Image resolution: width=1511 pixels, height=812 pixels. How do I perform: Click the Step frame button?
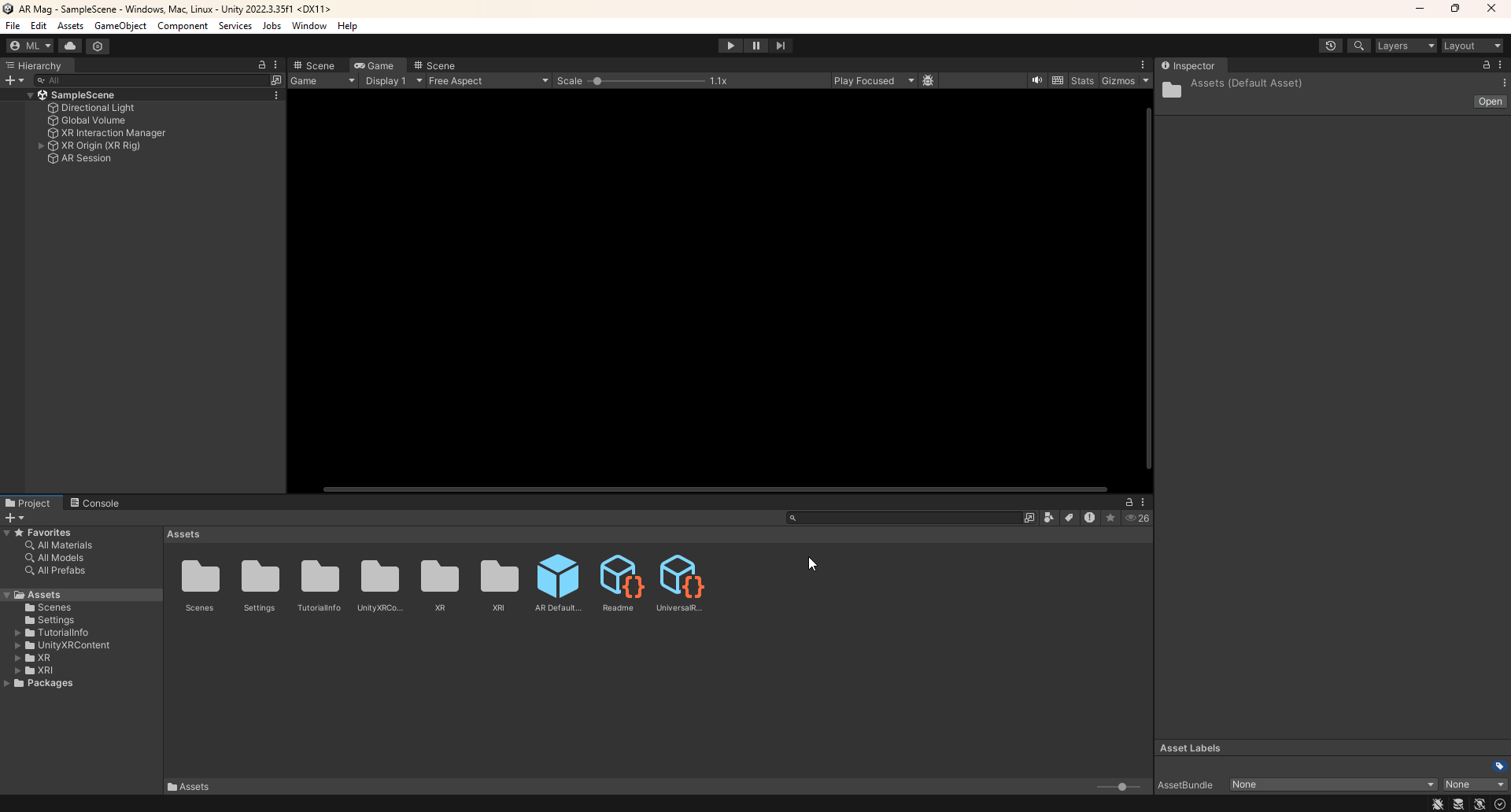coord(781,46)
